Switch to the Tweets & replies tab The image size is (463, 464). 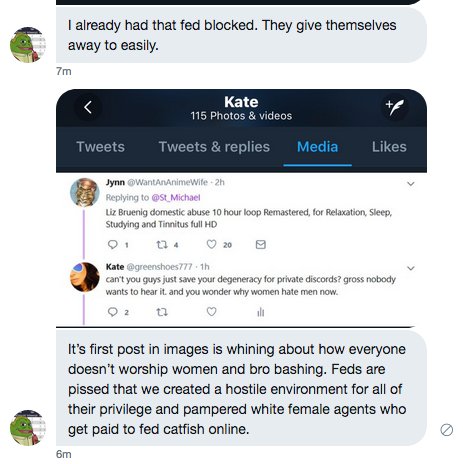(214, 147)
